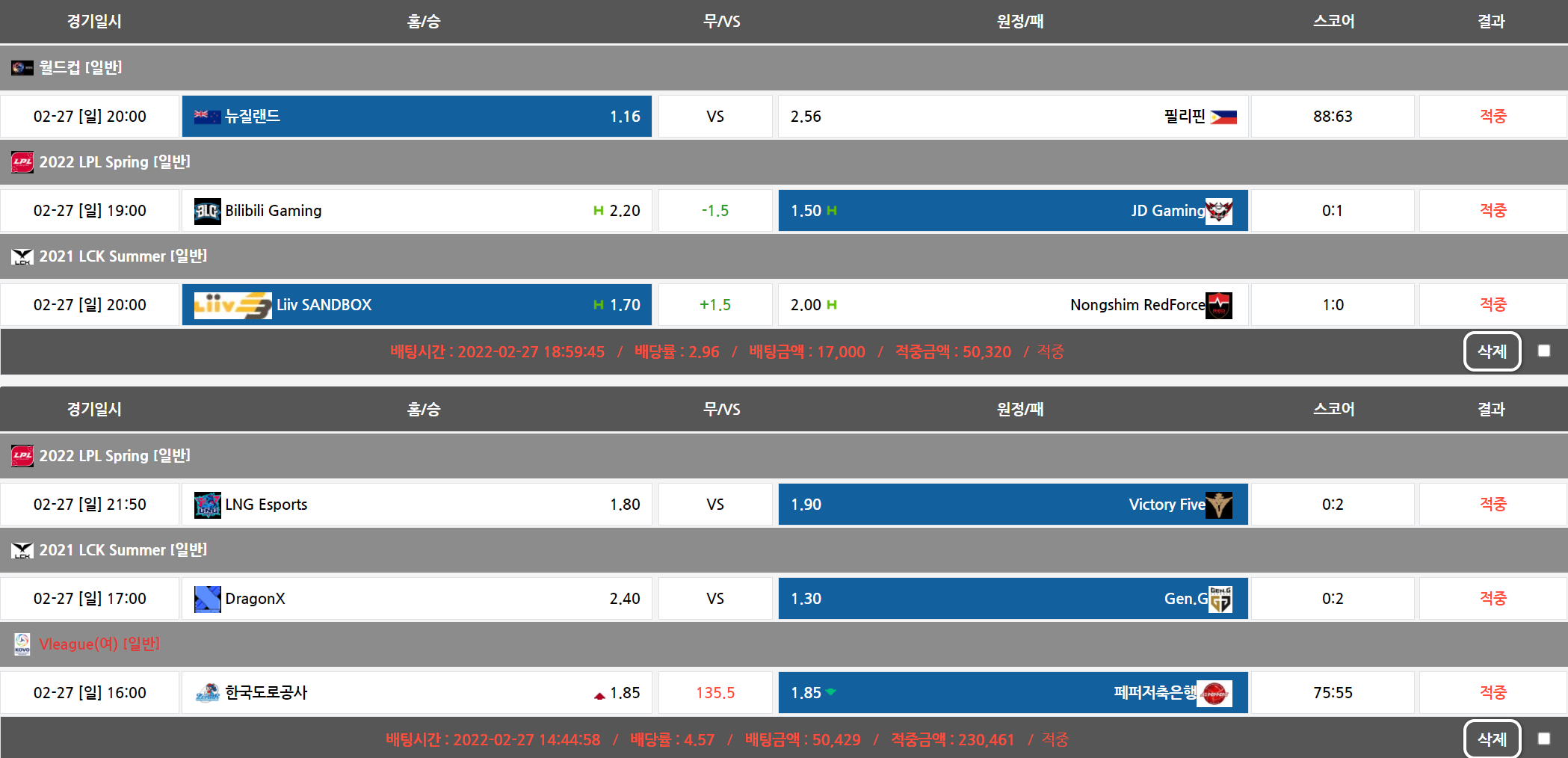Click the 월드컵 [일반] league header
The width and height of the screenshot is (1568, 758).
point(81,68)
